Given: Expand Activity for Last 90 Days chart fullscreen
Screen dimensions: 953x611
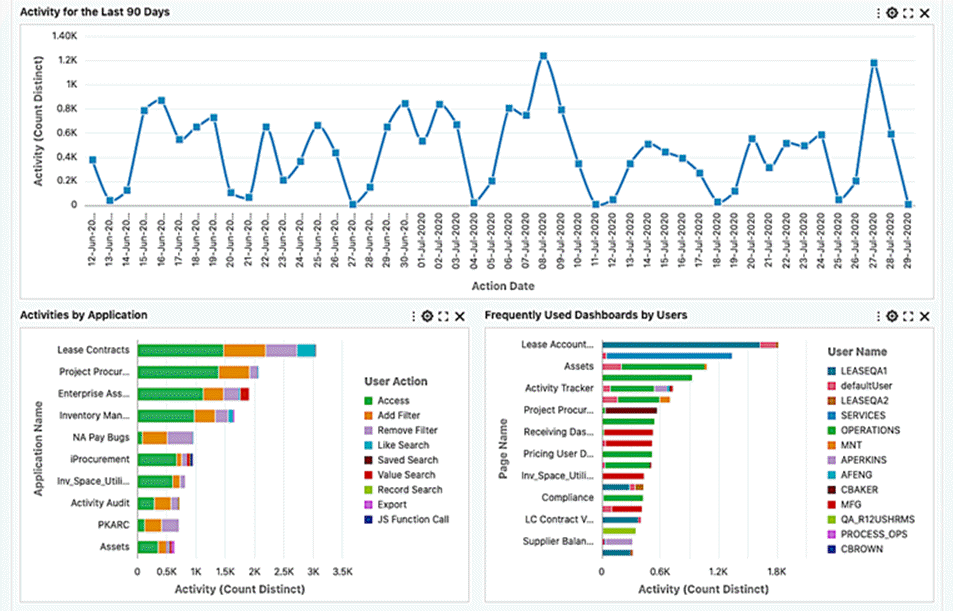Looking at the screenshot, I should click(908, 13).
